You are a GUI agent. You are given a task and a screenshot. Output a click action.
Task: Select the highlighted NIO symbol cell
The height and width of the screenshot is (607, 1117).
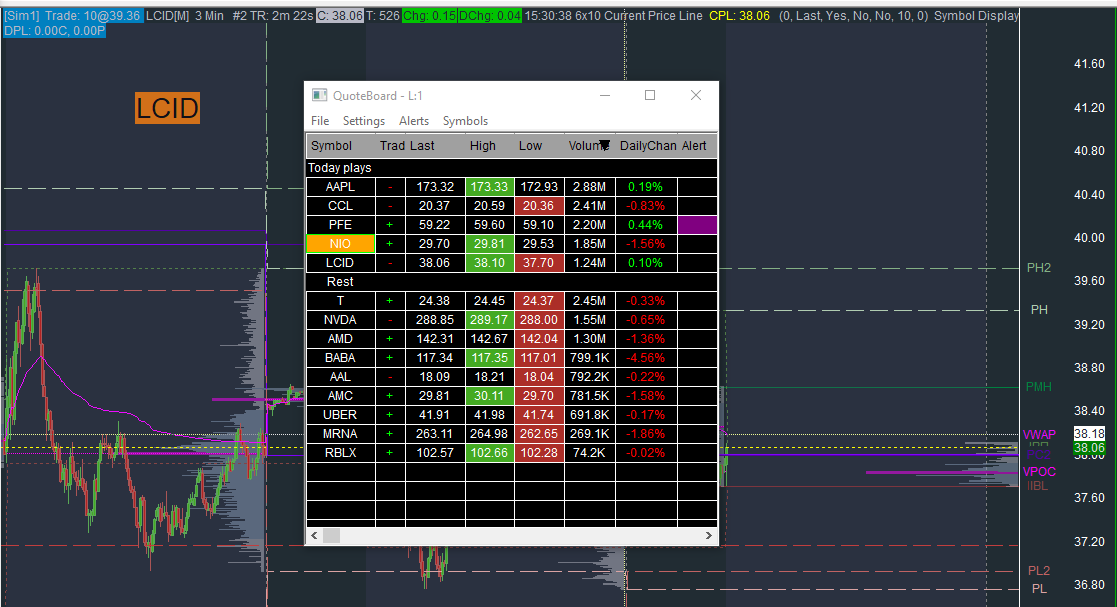tap(341, 244)
